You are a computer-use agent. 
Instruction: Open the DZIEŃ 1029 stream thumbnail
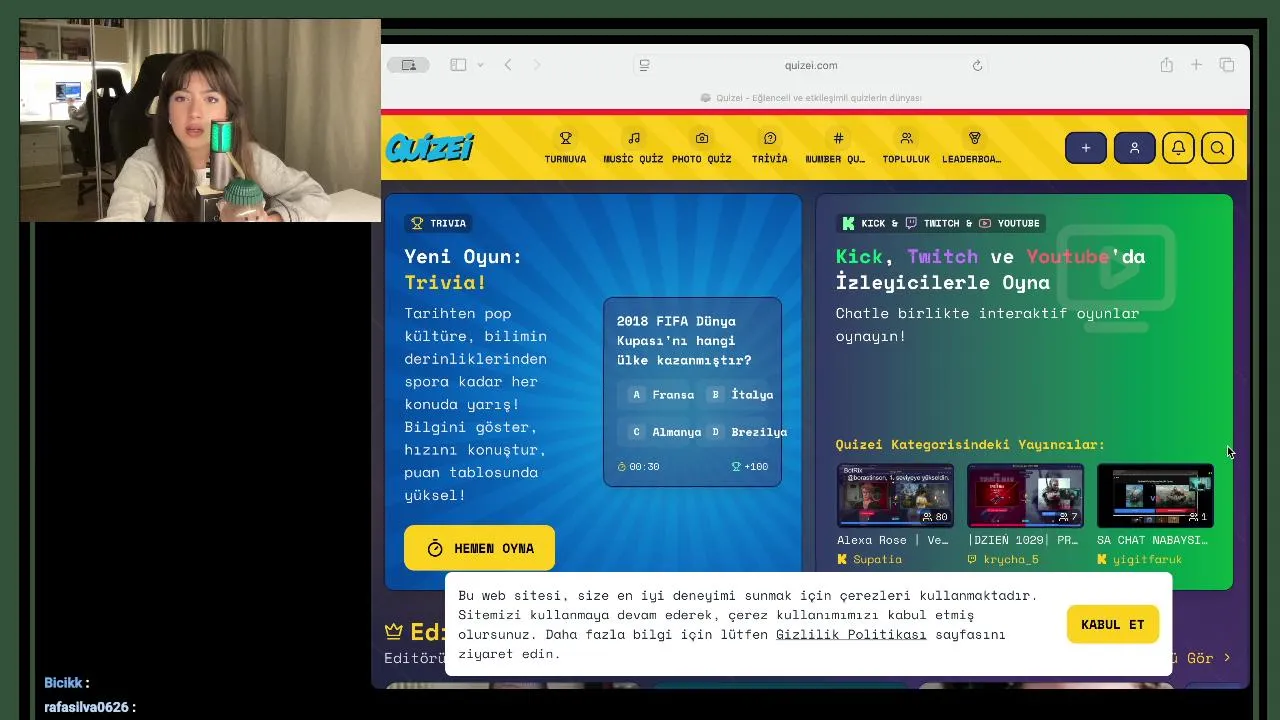tap(1025, 495)
